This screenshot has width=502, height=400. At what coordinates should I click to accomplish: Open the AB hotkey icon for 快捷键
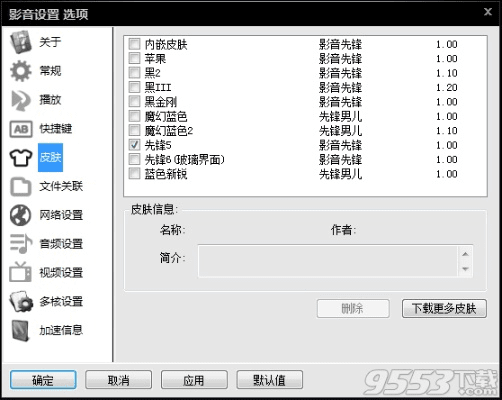coord(21,129)
